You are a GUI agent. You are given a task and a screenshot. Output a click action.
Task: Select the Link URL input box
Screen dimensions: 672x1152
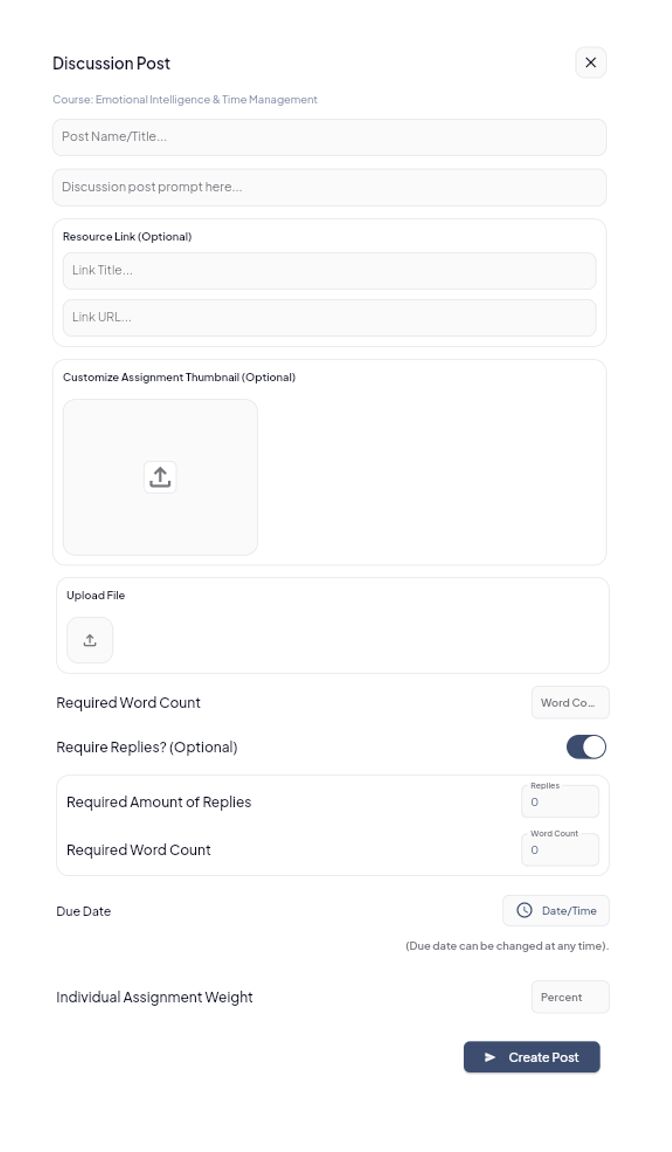pyautogui.click(x=329, y=317)
